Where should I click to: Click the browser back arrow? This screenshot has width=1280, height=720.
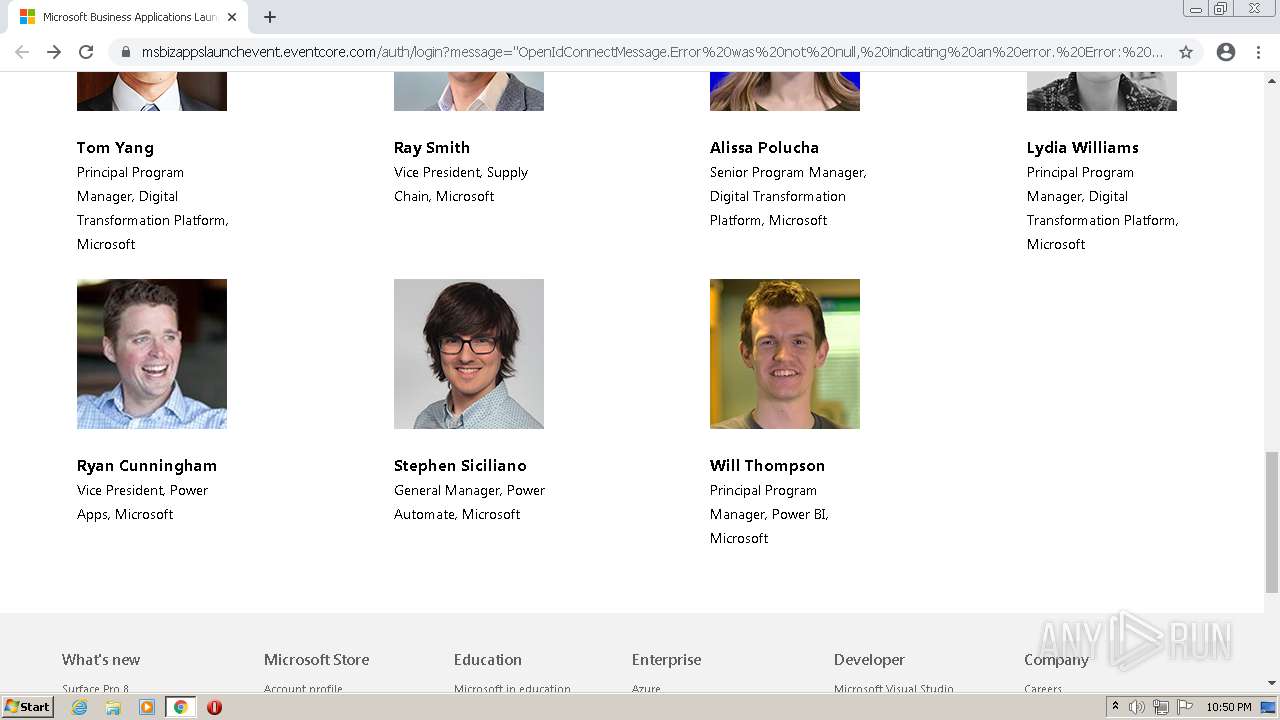pyautogui.click(x=22, y=52)
